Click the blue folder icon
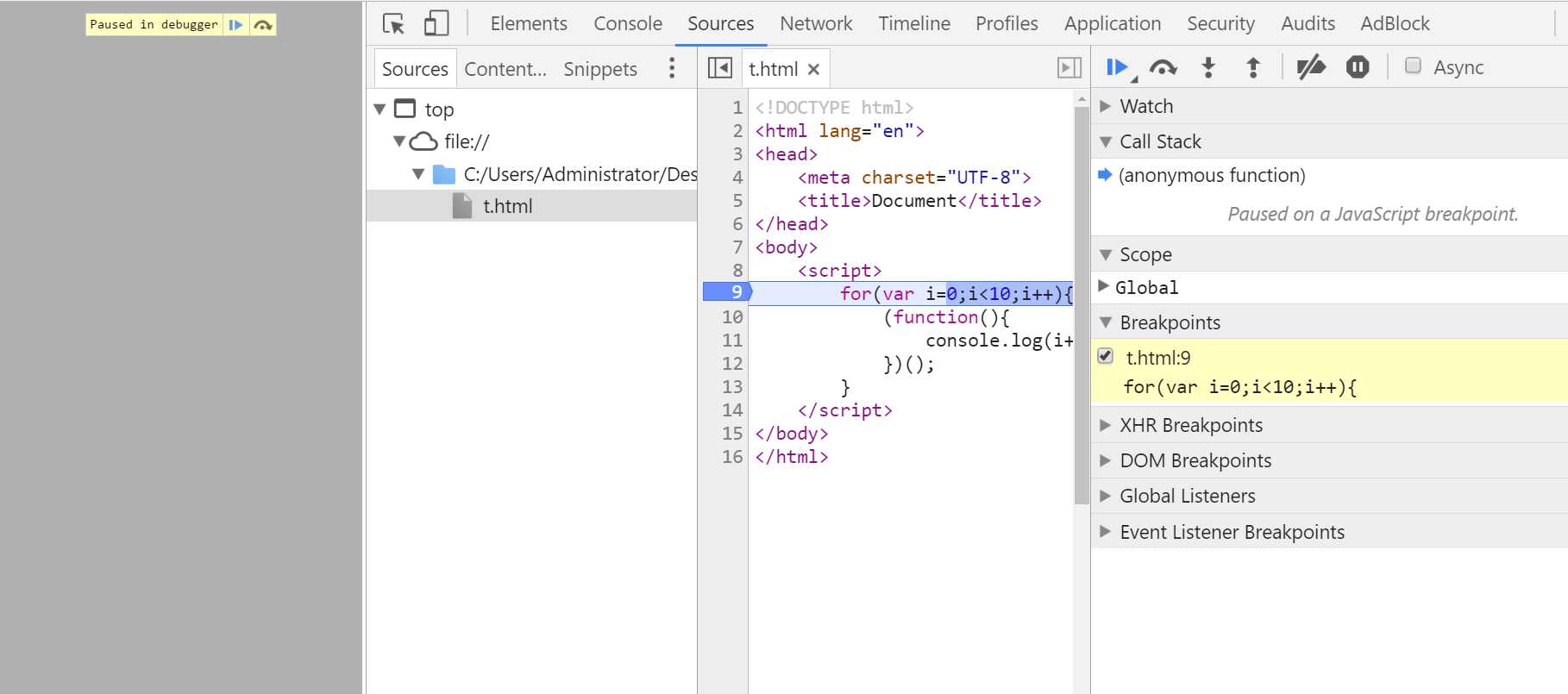Screen dimensions: 1568x694 pyautogui.click(x=444, y=174)
